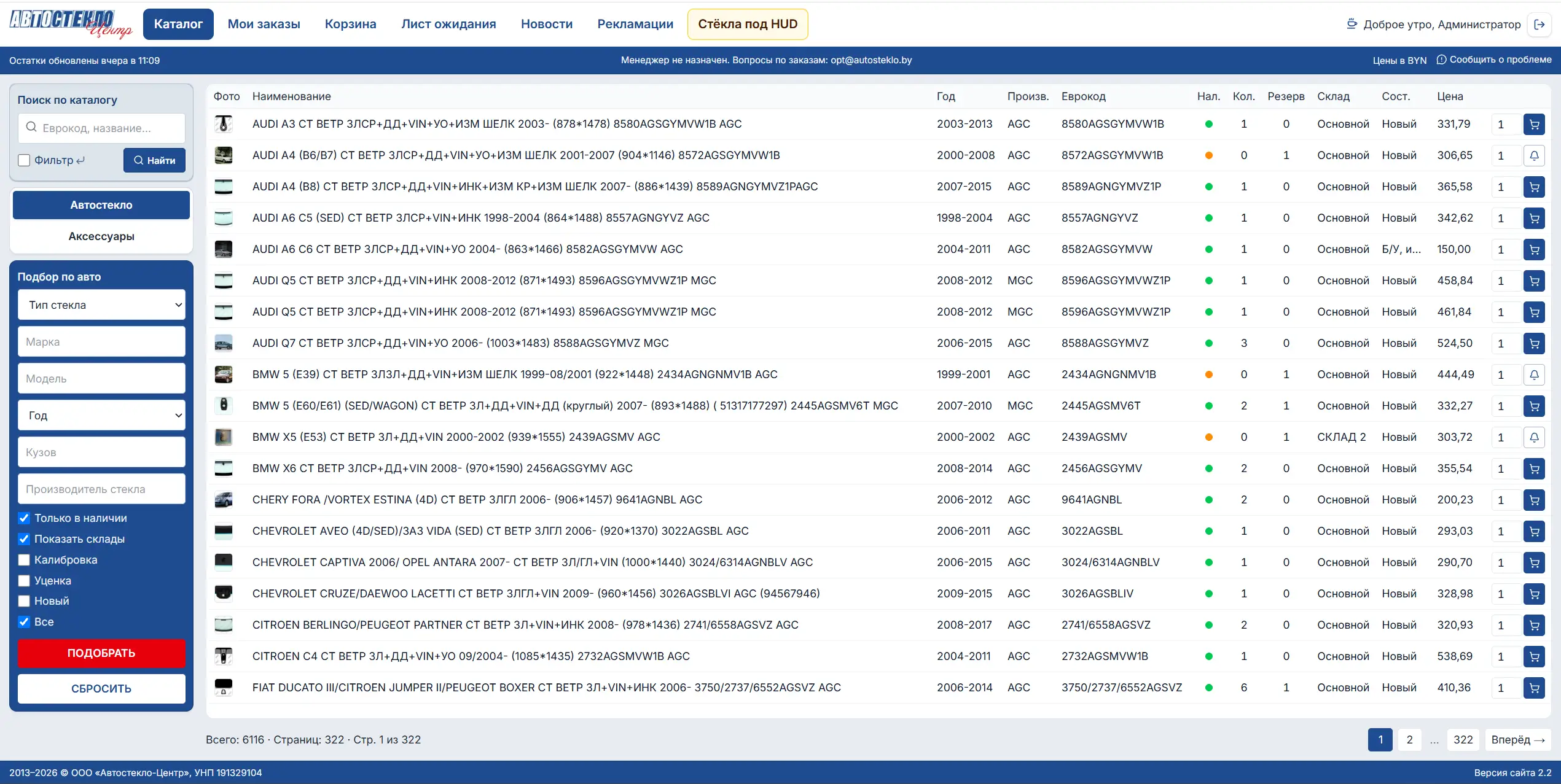Enable the Калибровка checkbox

24,560
